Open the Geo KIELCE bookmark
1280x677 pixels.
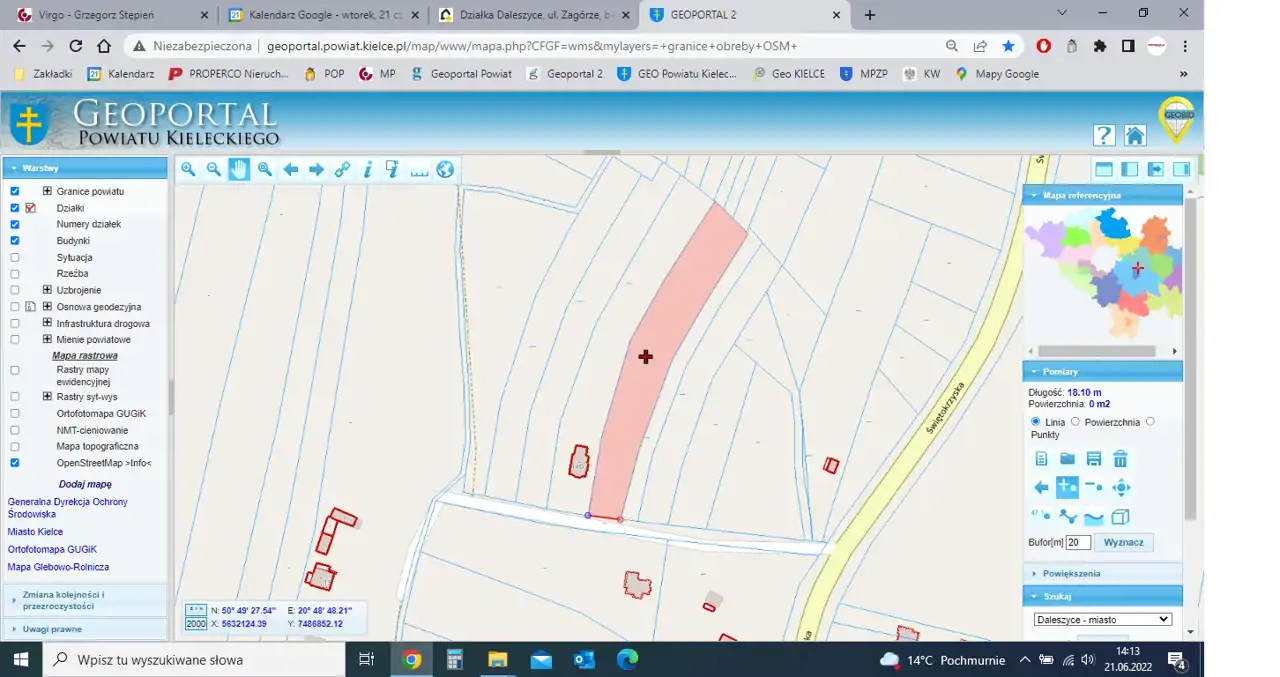tap(789, 74)
